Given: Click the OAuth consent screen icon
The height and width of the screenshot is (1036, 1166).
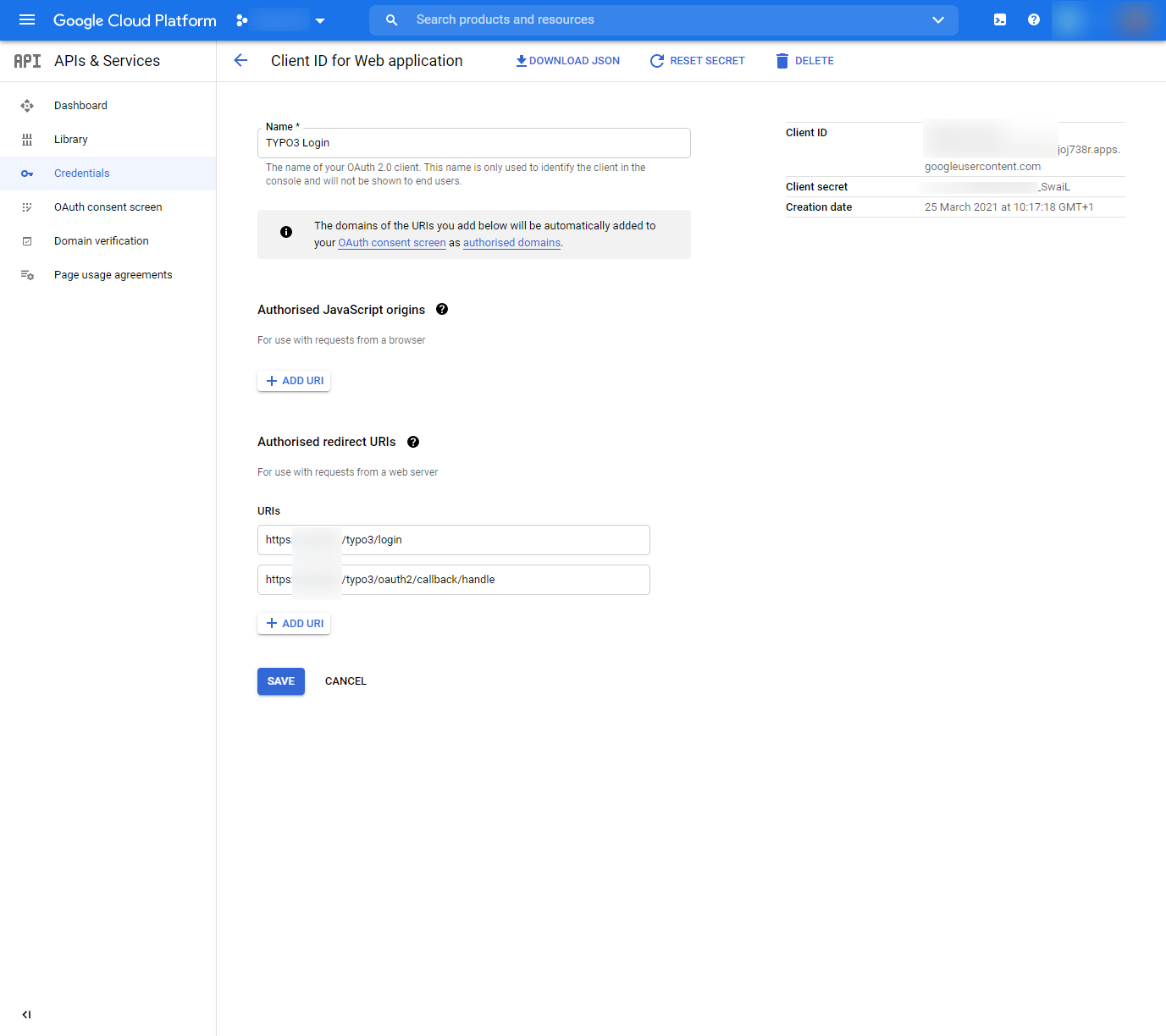Looking at the screenshot, I should click(x=27, y=207).
